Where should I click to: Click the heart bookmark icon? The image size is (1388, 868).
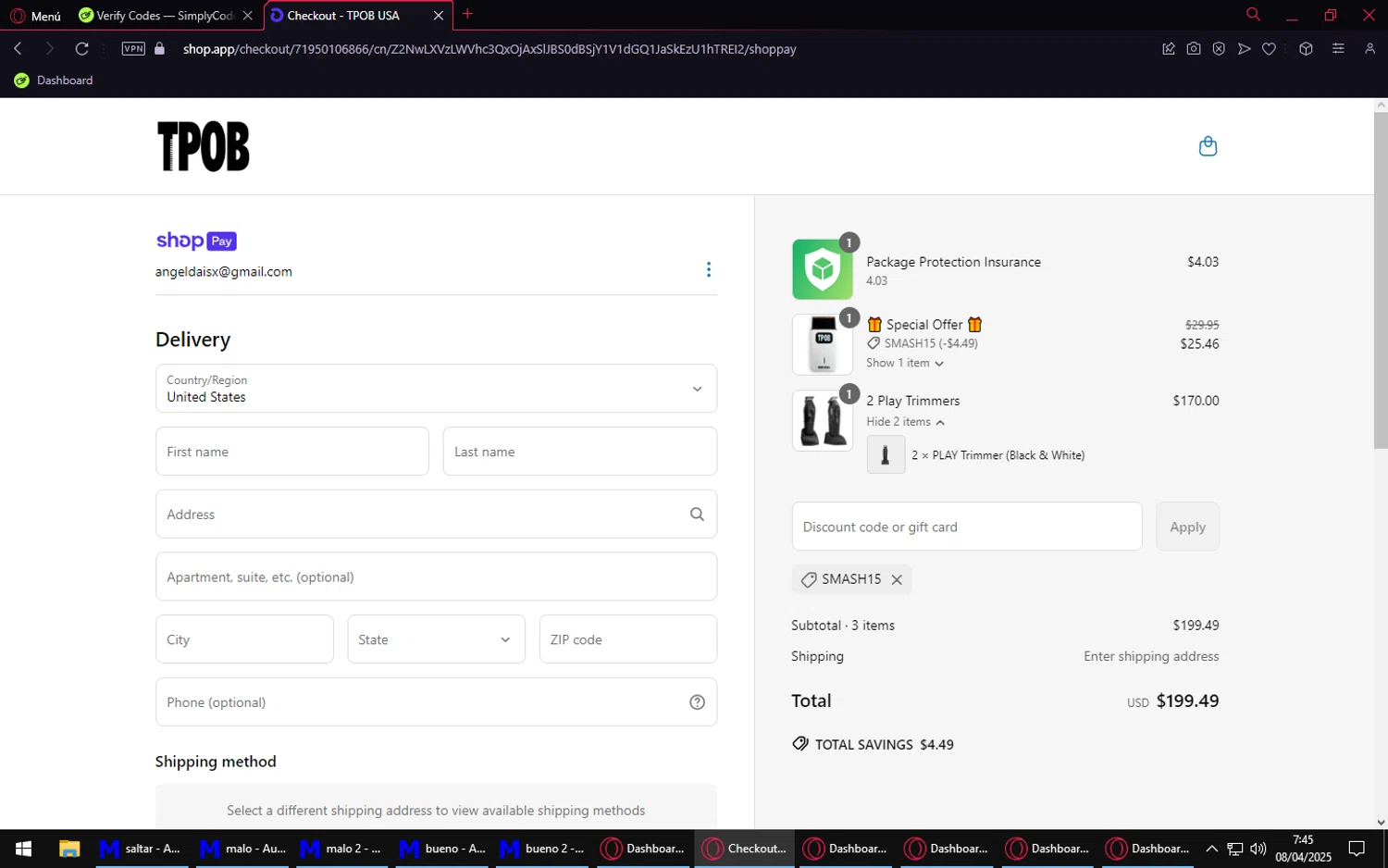pyautogui.click(x=1269, y=49)
